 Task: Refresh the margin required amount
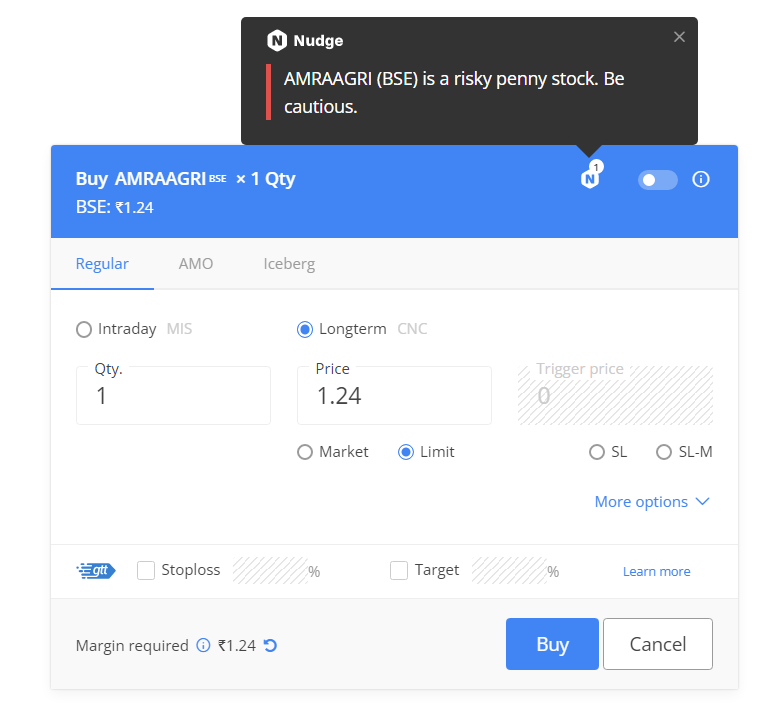pos(270,645)
